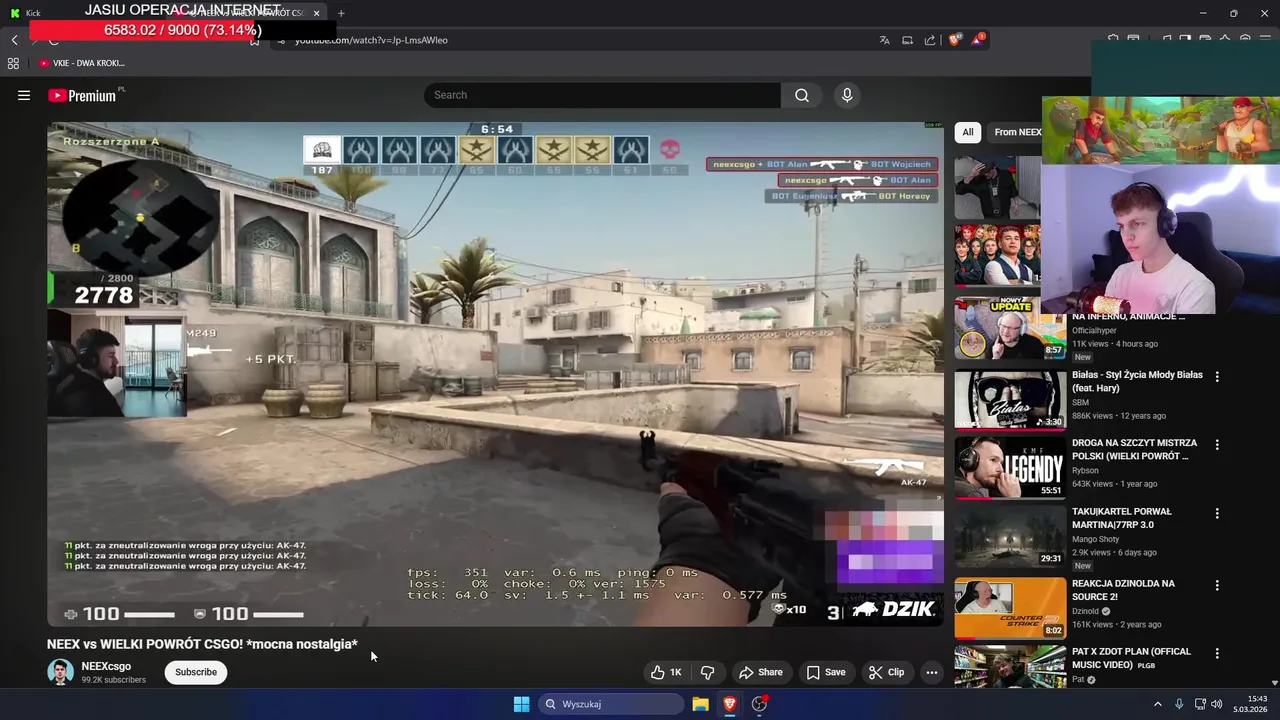Expand the system tray hidden icons chevron
1280x720 pixels.
(x=1158, y=704)
